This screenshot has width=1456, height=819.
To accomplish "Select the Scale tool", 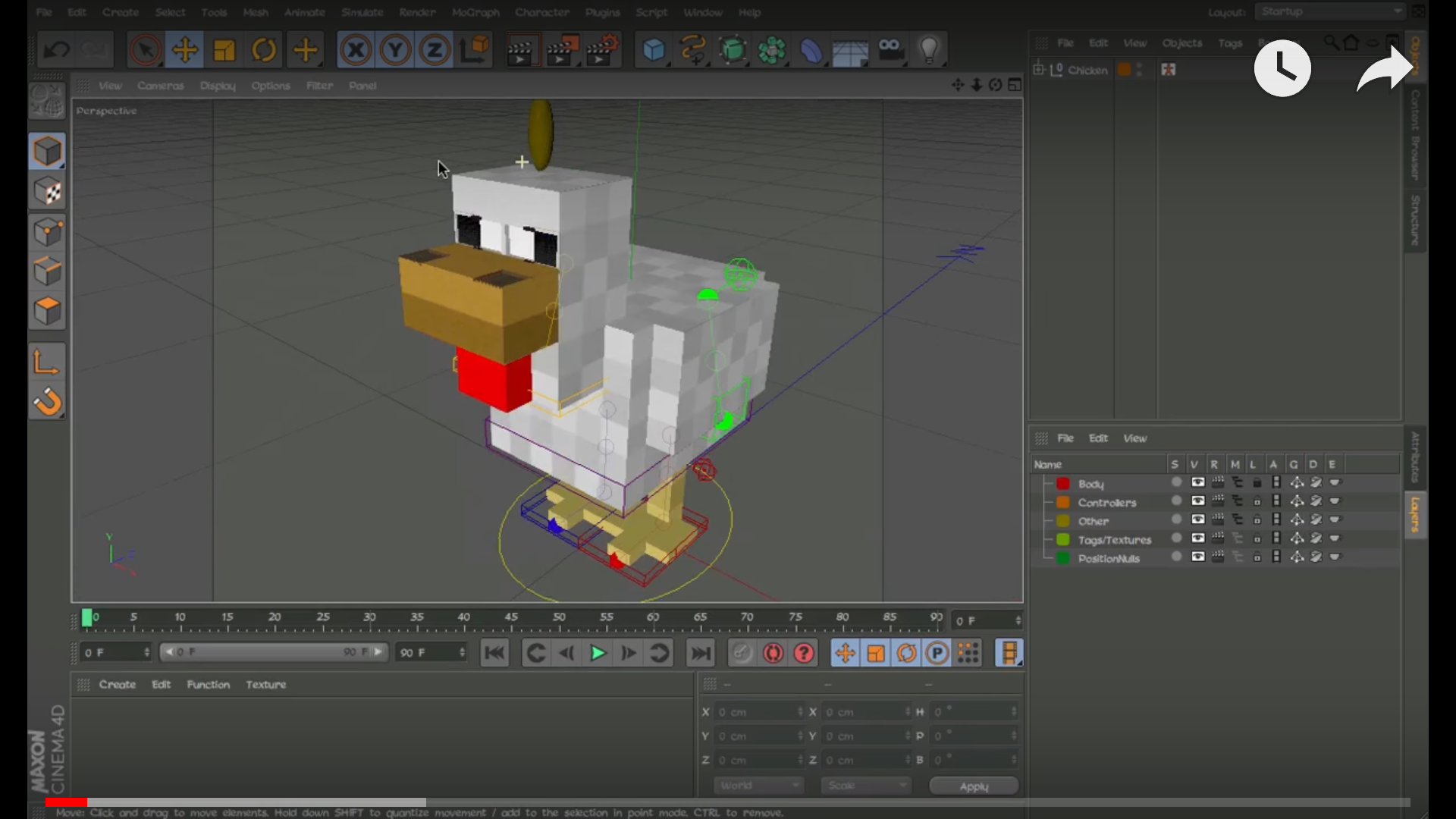I will pos(224,51).
